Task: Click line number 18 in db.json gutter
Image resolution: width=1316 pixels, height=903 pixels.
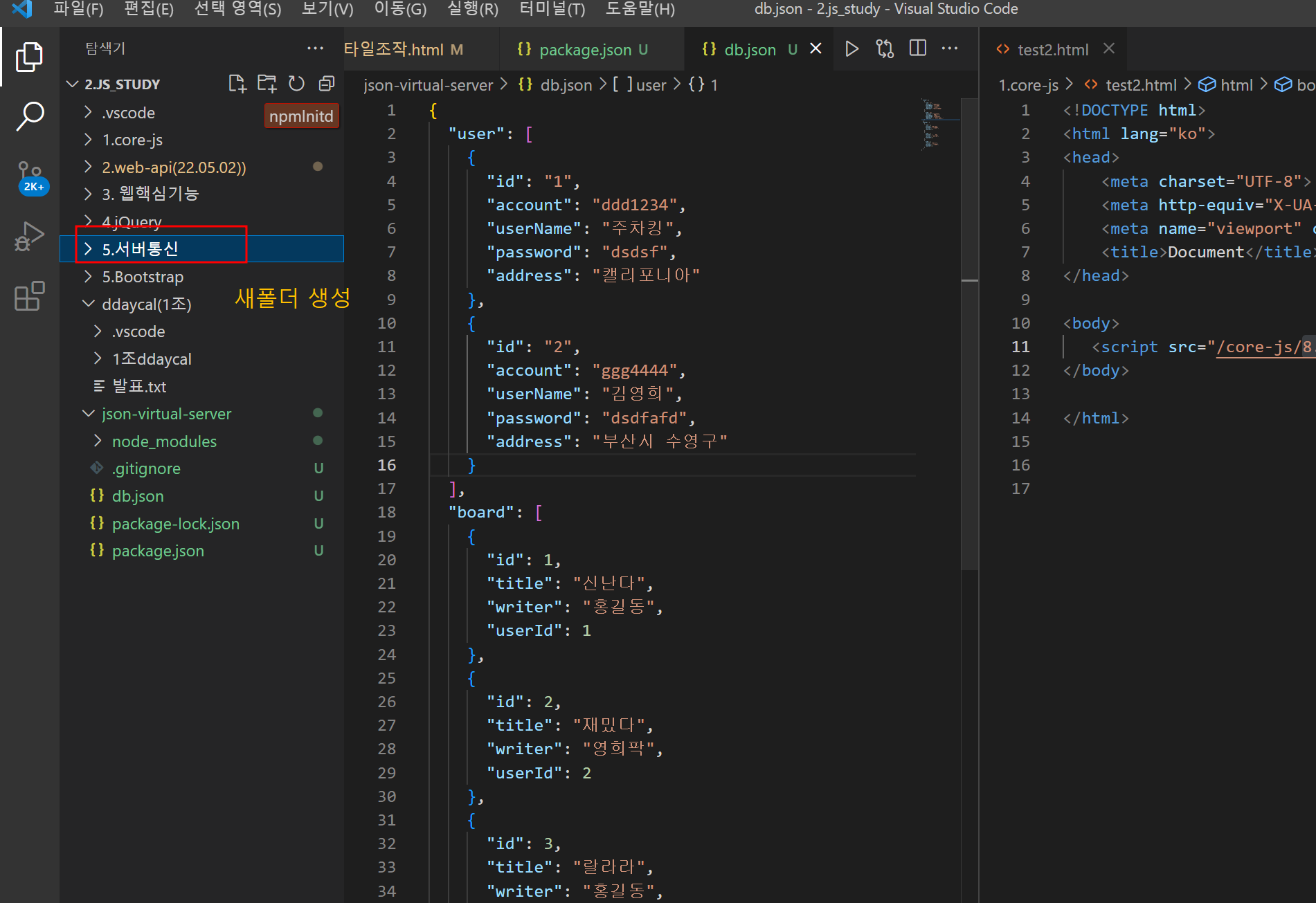Action: [x=386, y=512]
